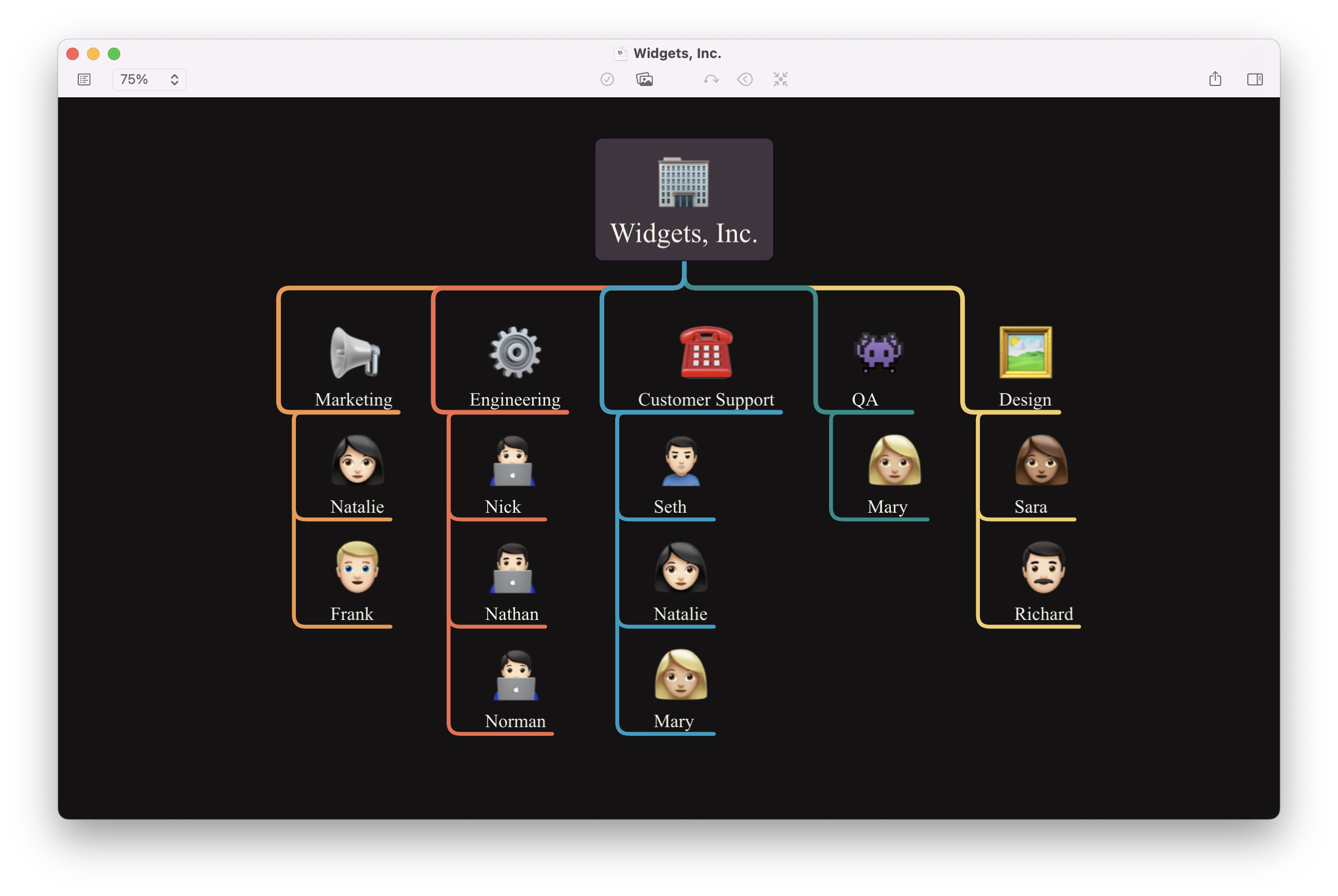Minimize the window with yellow button
This screenshot has width=1338, height=896.
point(93,54)
